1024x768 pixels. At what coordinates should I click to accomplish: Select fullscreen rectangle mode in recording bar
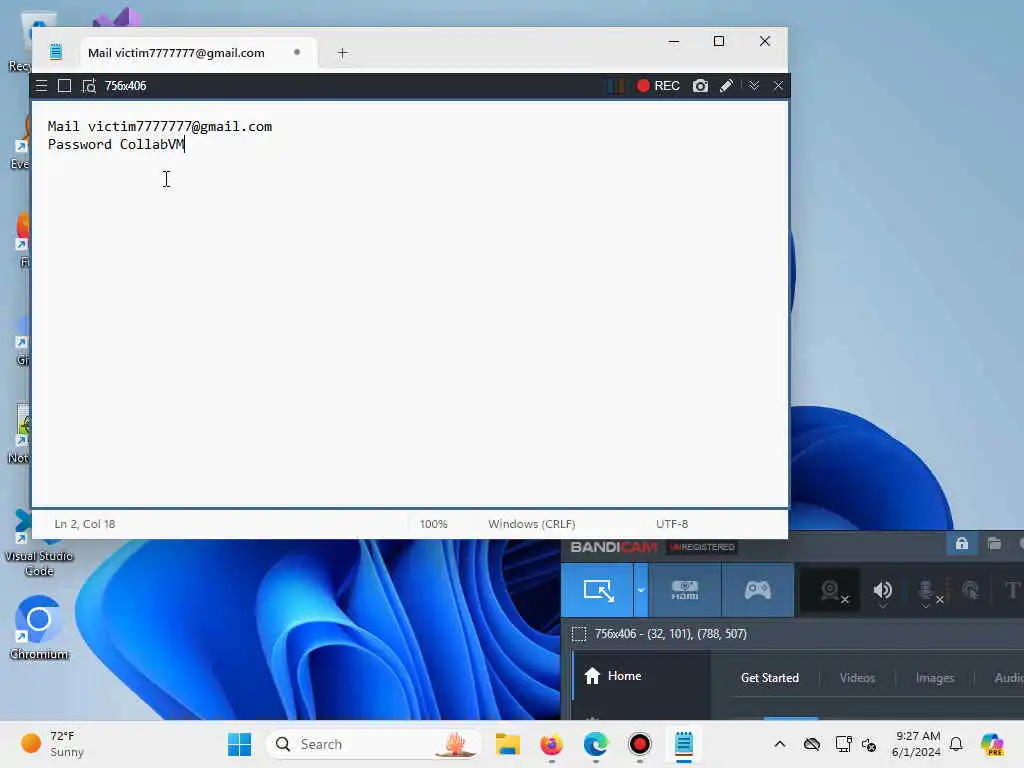[64, 86]
